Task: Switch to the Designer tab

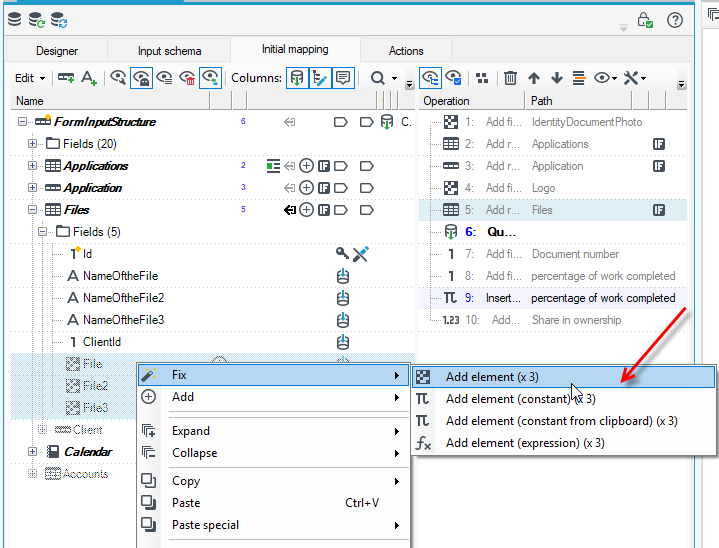Action: 57,50
